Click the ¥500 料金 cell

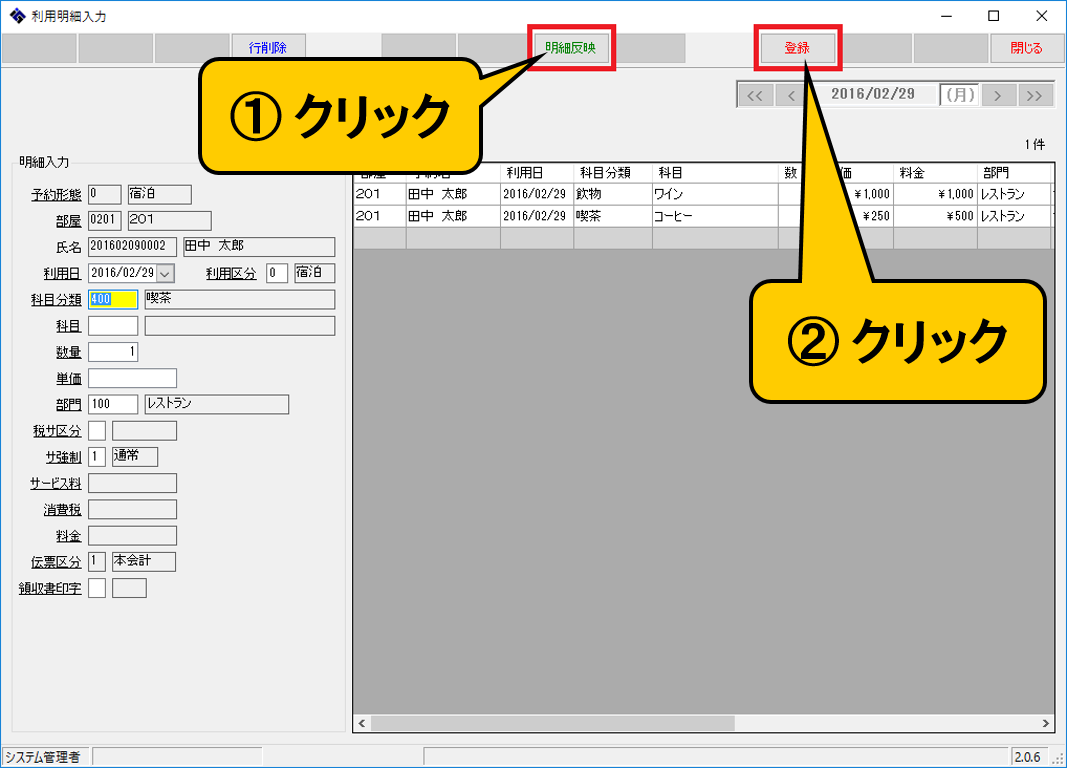pos(935,216)
